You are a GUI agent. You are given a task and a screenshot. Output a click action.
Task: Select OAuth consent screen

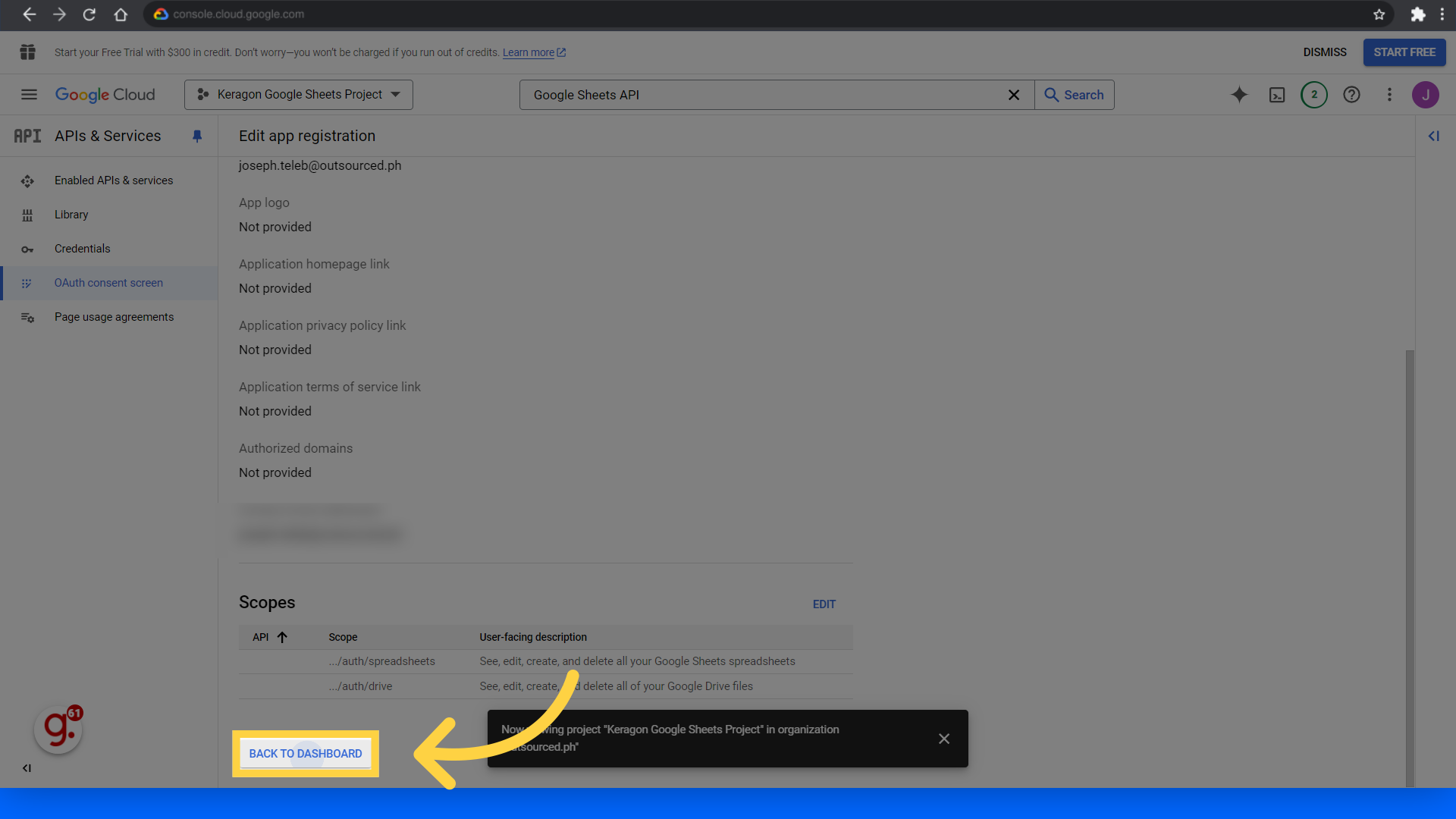tap(109, 283)
